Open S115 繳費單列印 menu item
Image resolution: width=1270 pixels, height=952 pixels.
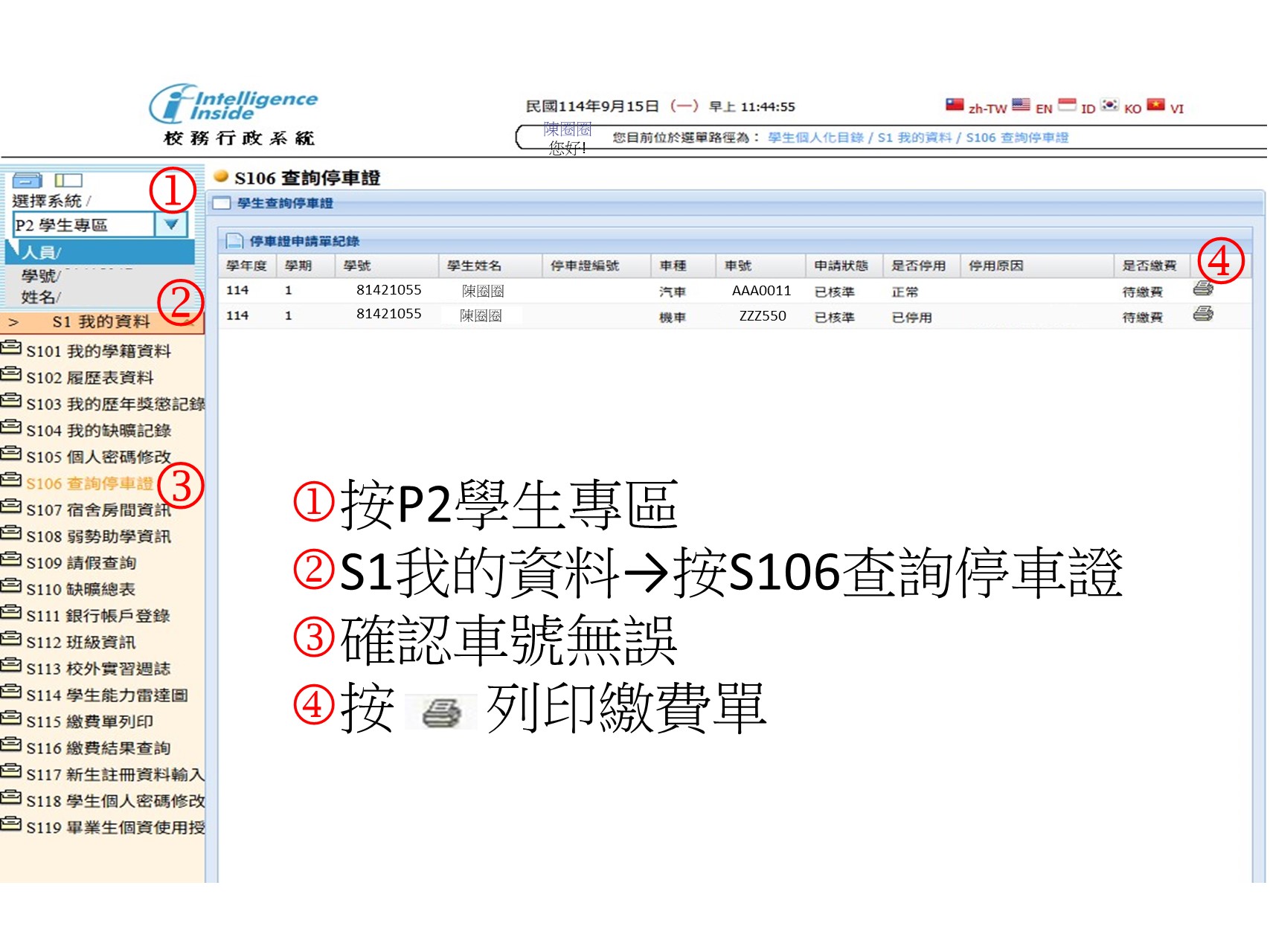pos(89,721)
